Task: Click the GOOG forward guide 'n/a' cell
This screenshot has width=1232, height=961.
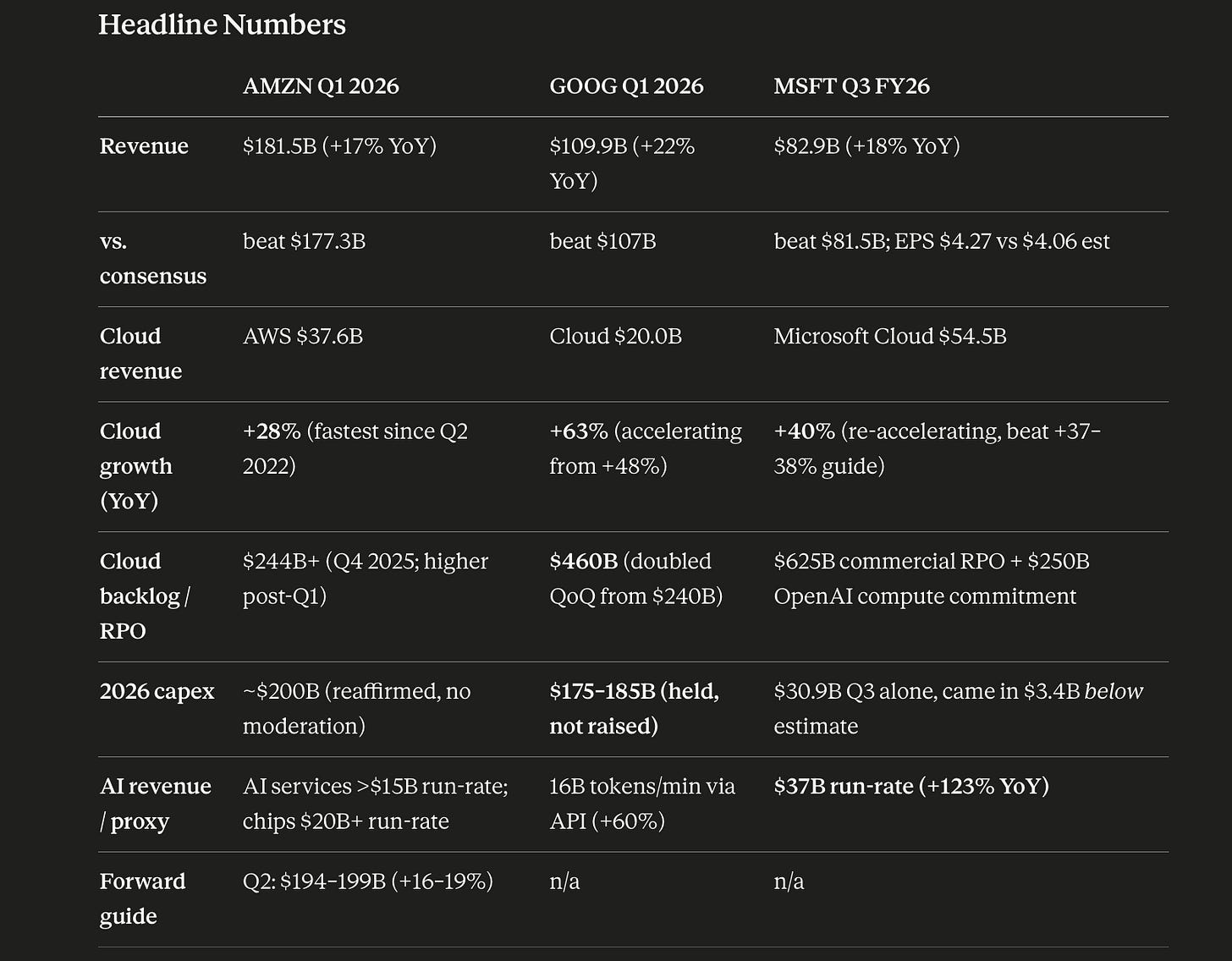Action: coord(564,881)
